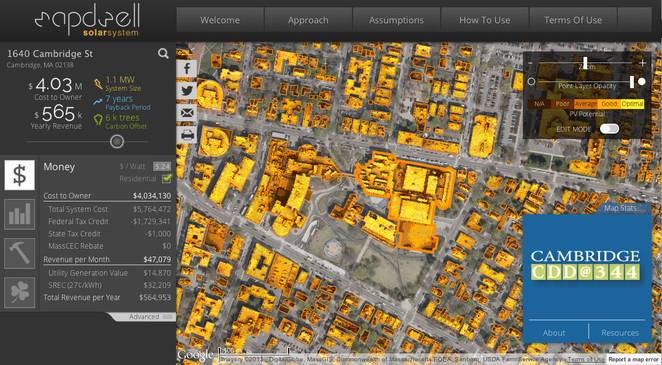Print the report using printer icon
The image size is (662, 365).
tap(187, 135)
